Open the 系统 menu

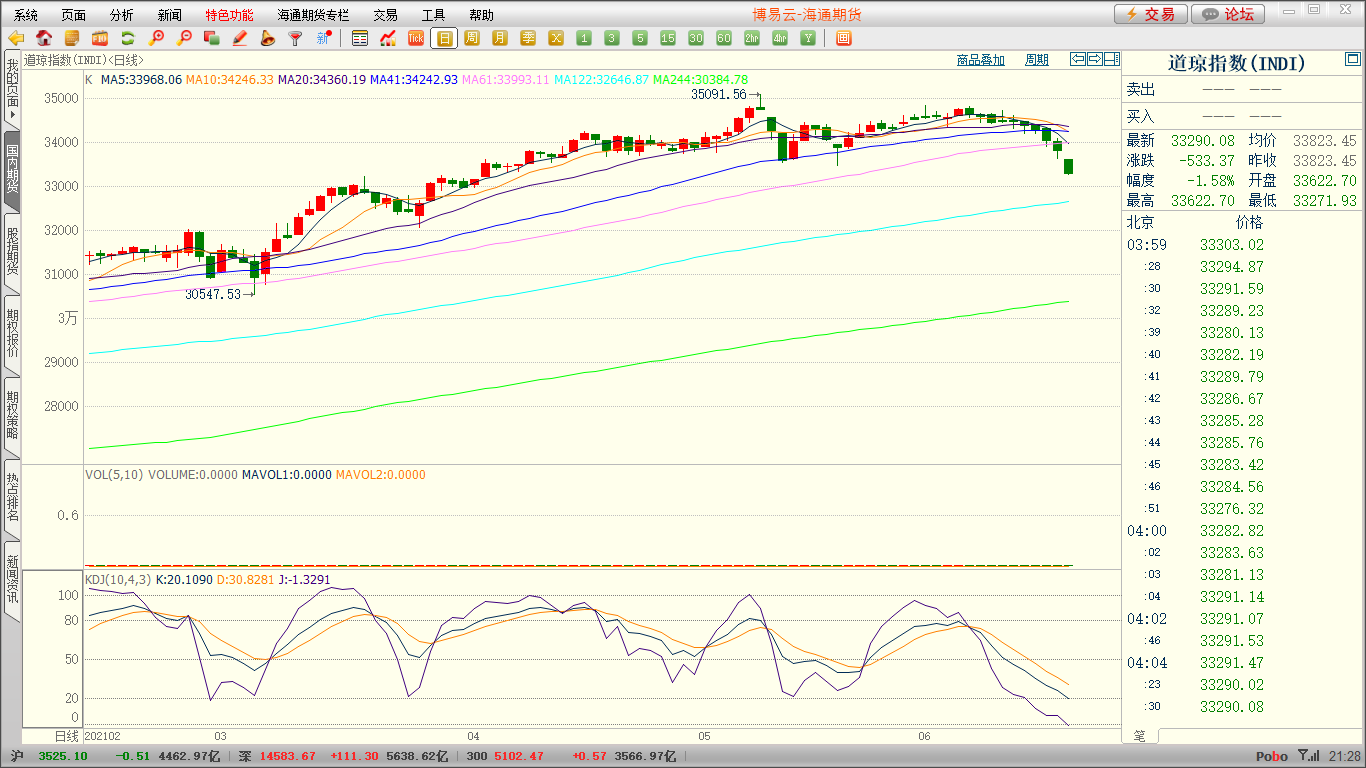26,15
